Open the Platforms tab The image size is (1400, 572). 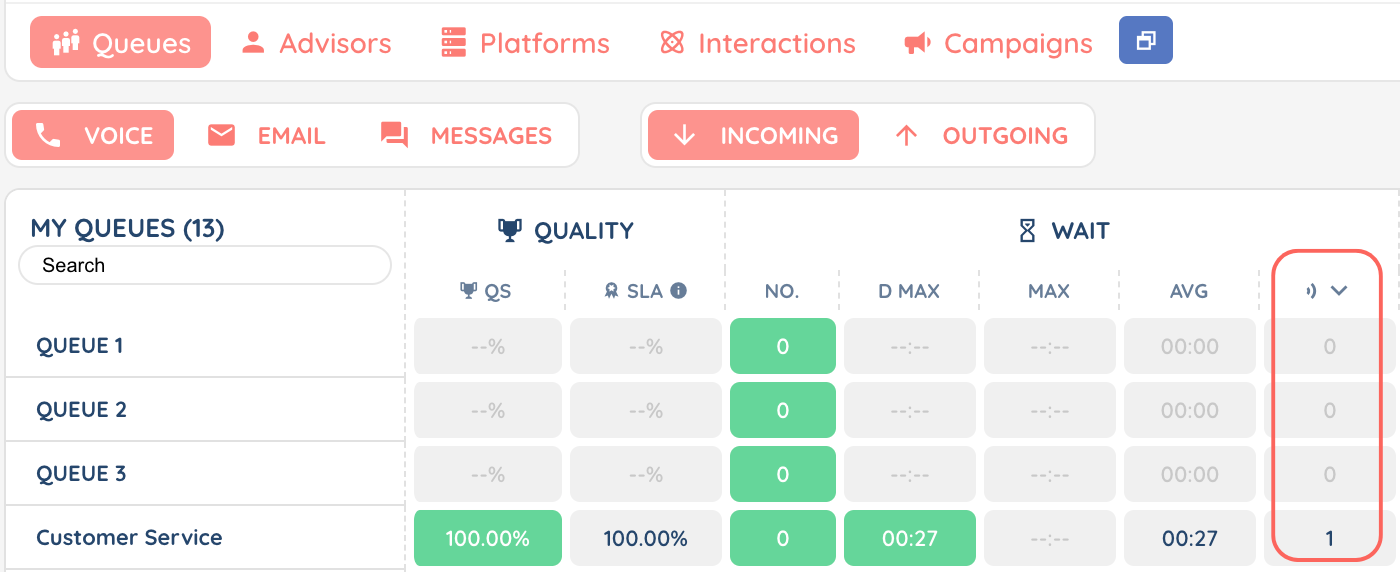(525, 43)
